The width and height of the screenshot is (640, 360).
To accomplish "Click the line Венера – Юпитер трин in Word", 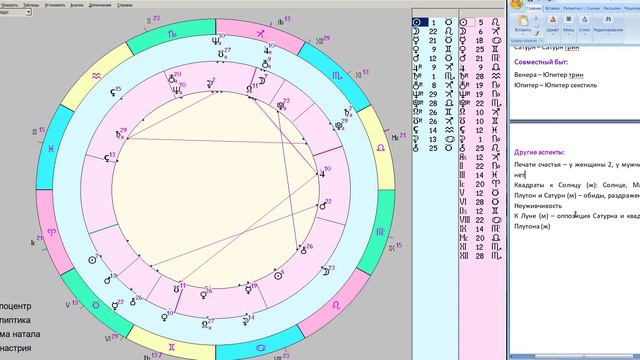I will (549, 75).
